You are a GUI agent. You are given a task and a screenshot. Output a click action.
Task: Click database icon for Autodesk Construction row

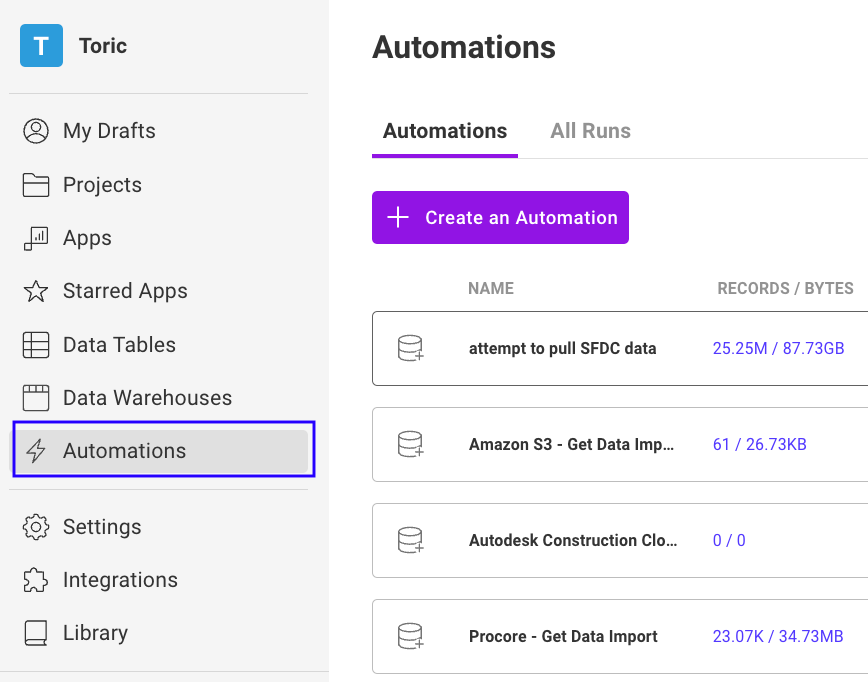click(410, 540)
